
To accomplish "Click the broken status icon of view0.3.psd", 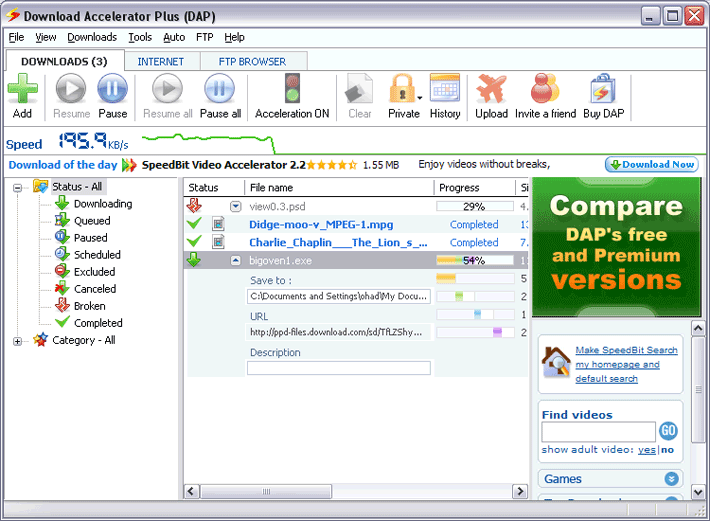I will pyautogui.click(x=194, y=206).
